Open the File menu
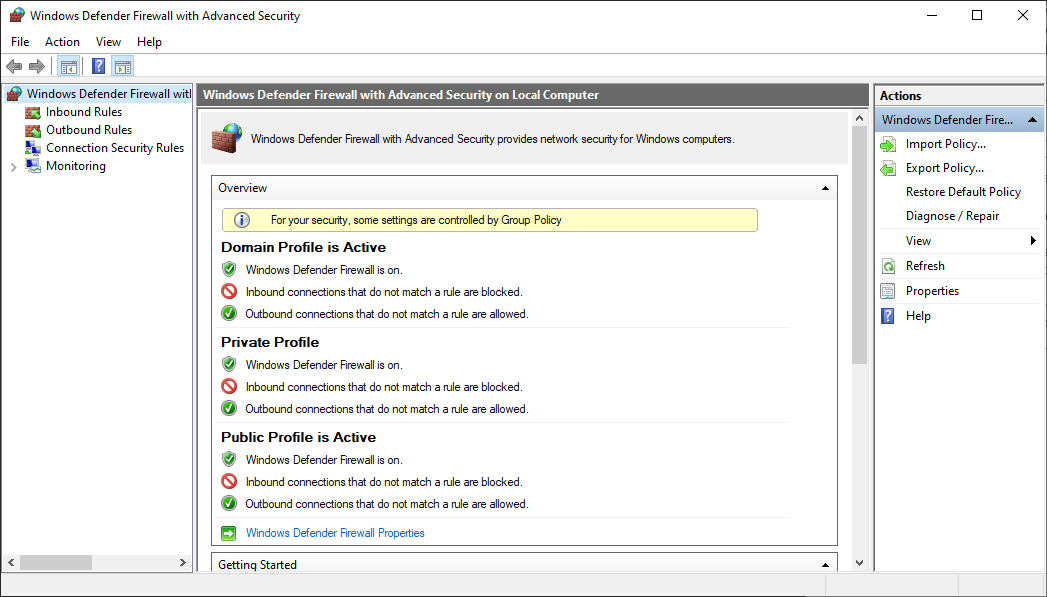Screen dimensions: 1047x597 pos(20,42)
